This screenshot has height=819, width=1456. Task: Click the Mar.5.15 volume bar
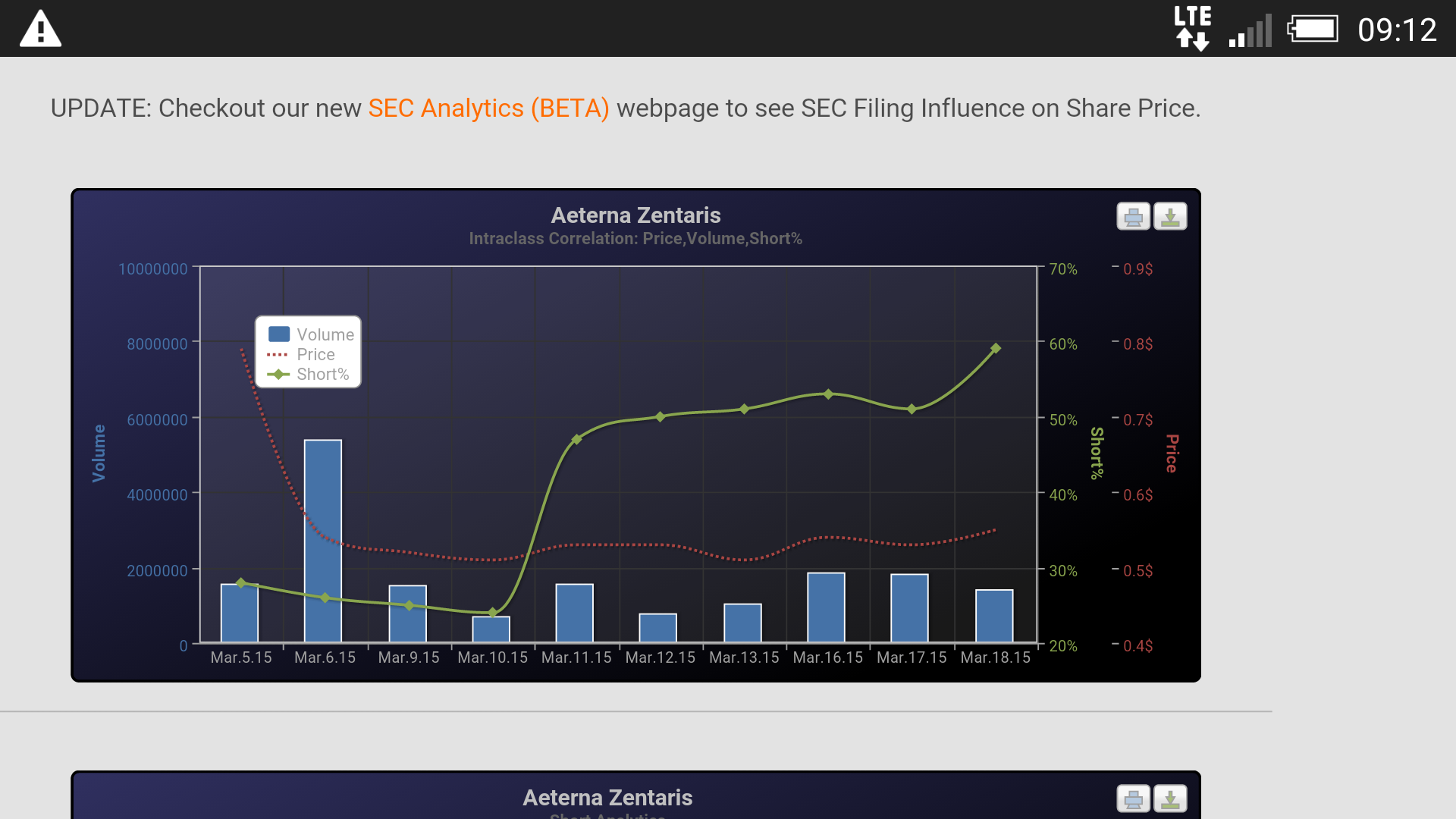[x=240, y=618]
